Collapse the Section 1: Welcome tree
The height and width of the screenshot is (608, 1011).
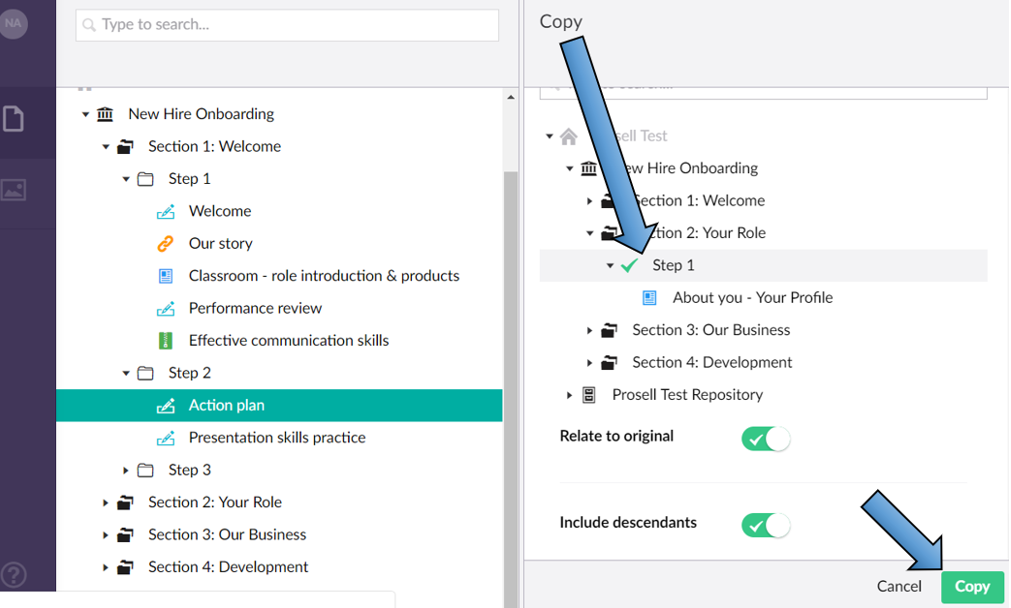click(106, 146)
